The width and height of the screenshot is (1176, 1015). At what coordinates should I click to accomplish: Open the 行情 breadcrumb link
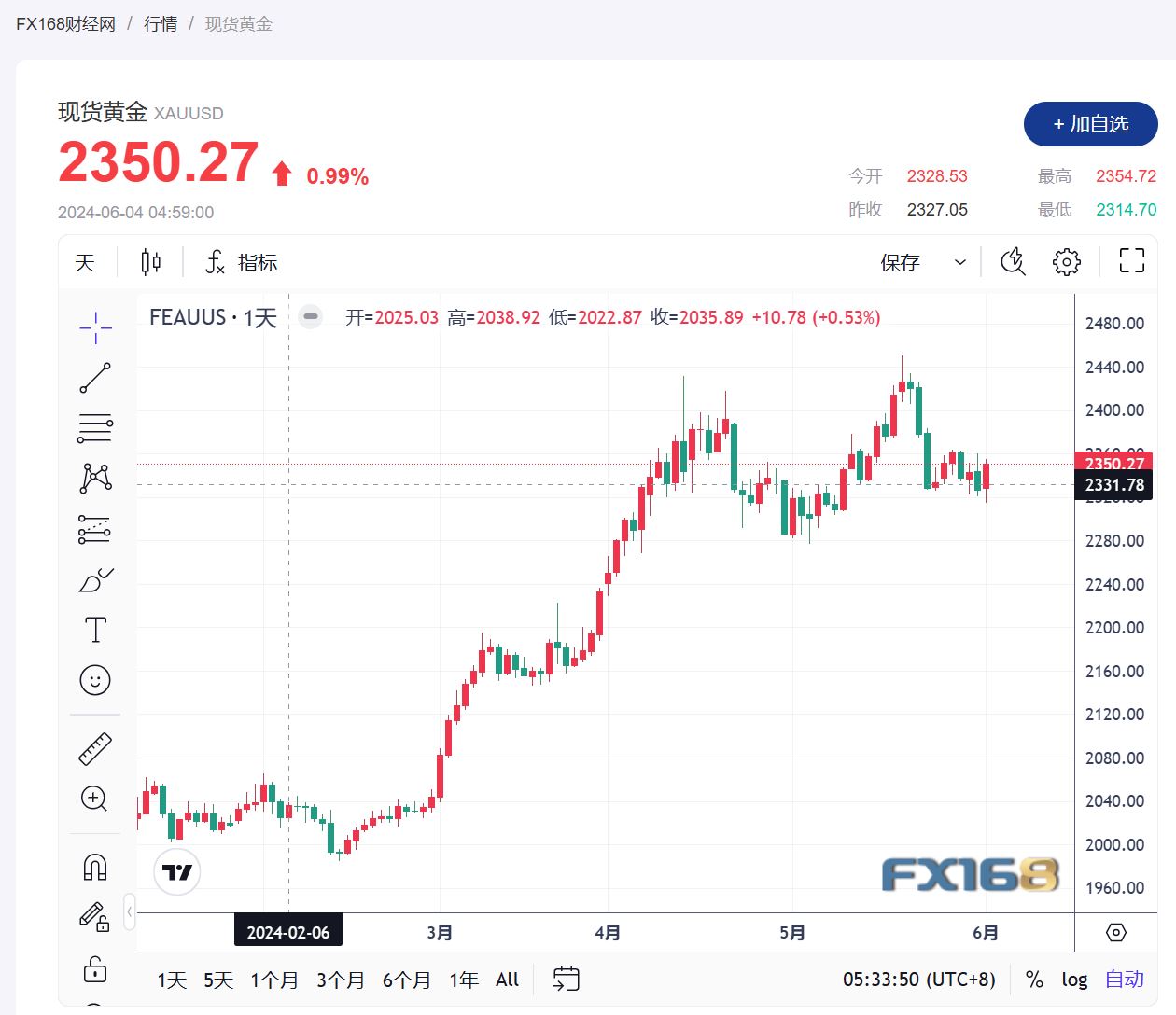tap(161, 24)
